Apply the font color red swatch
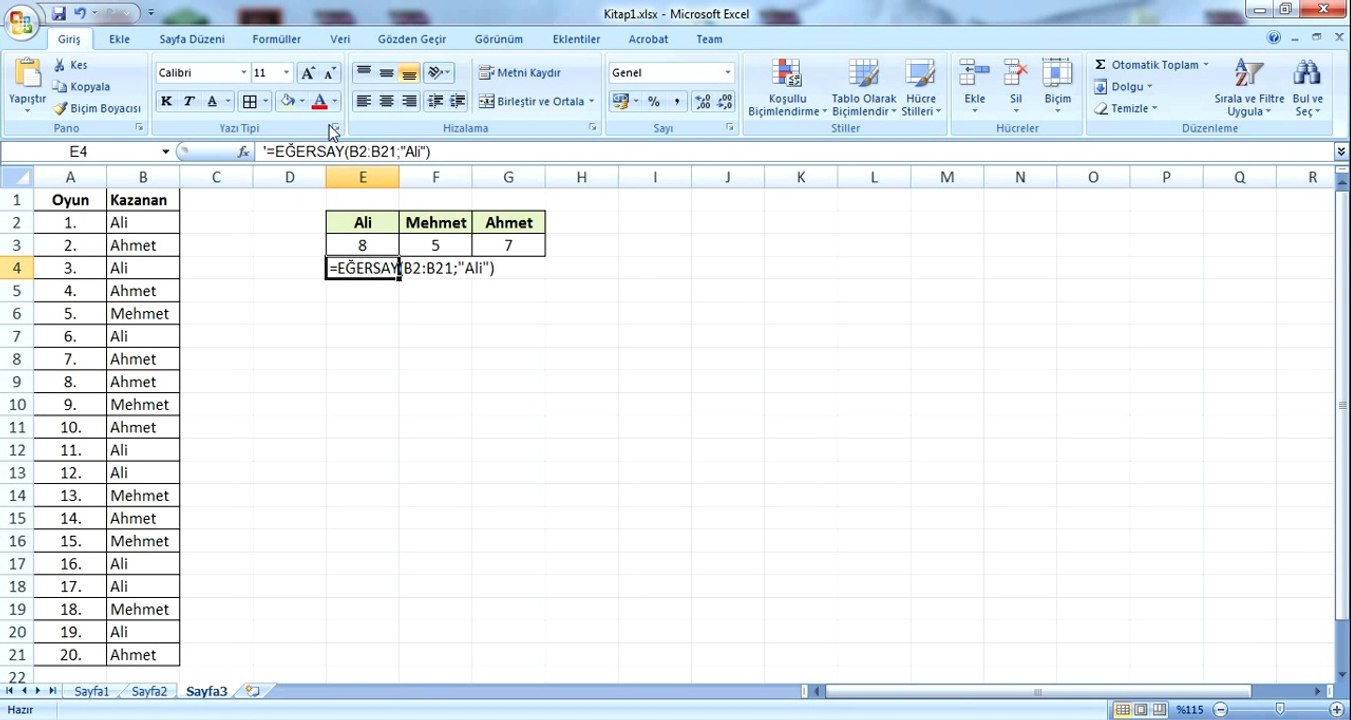 click(x=319, y=101)
